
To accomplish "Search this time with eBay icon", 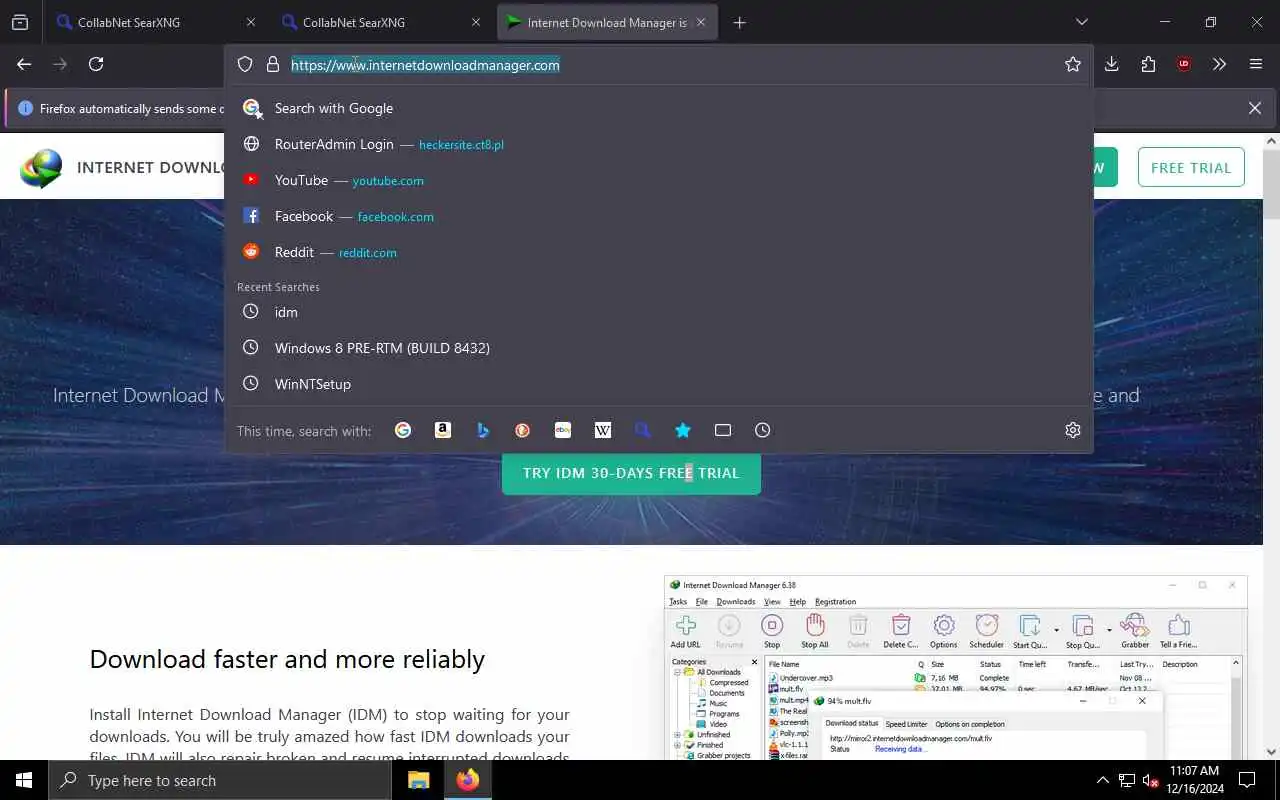I will (563, 430).
